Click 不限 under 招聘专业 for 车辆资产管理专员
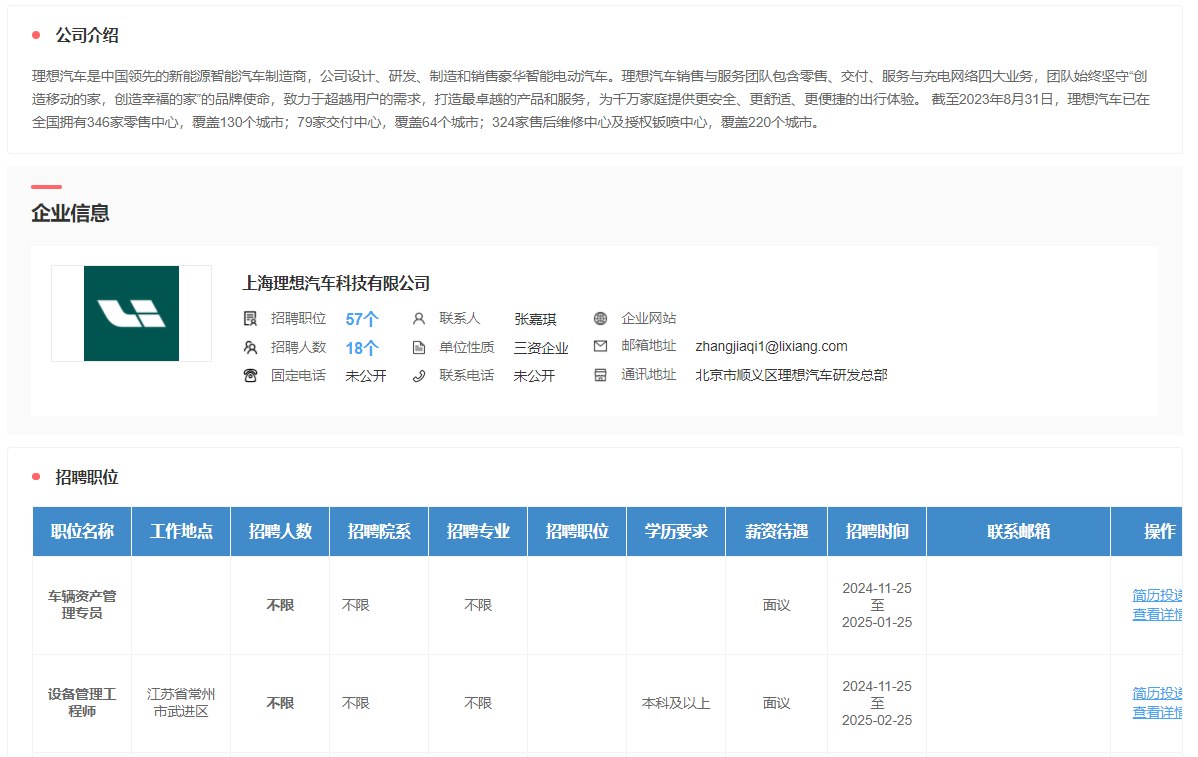 click(478, 605)
